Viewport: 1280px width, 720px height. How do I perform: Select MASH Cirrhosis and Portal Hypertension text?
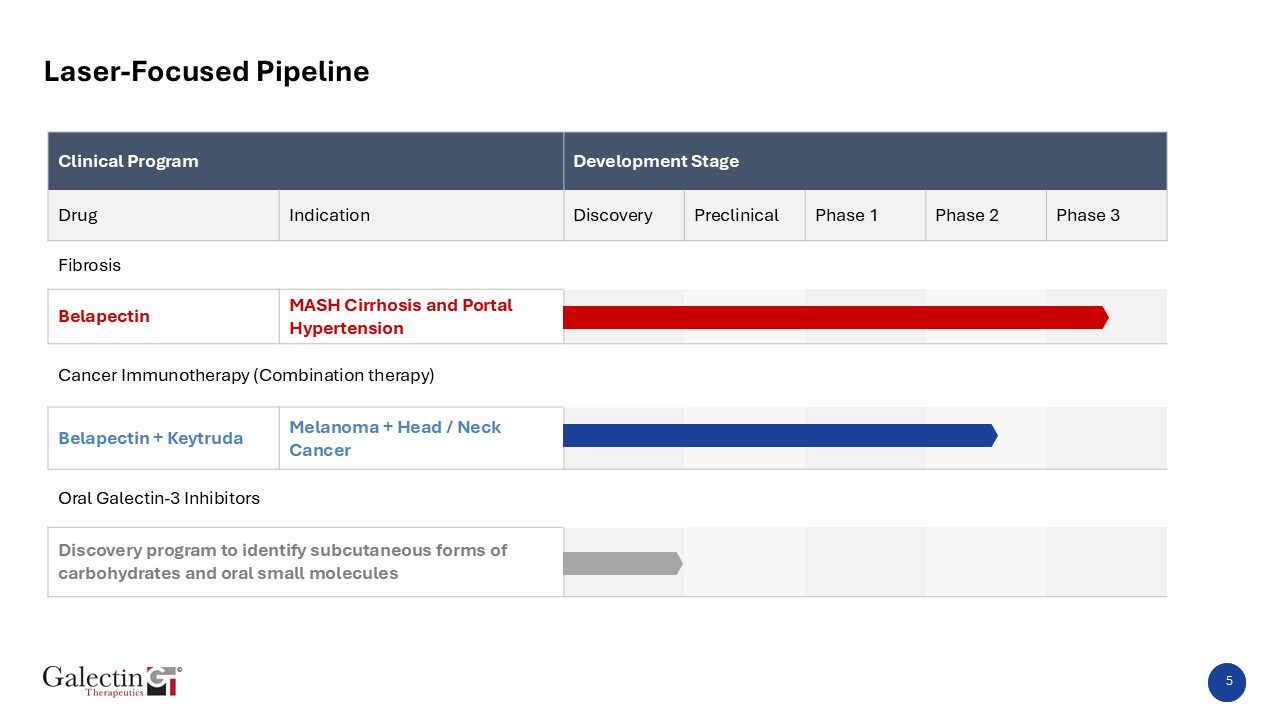coord(401,317)
